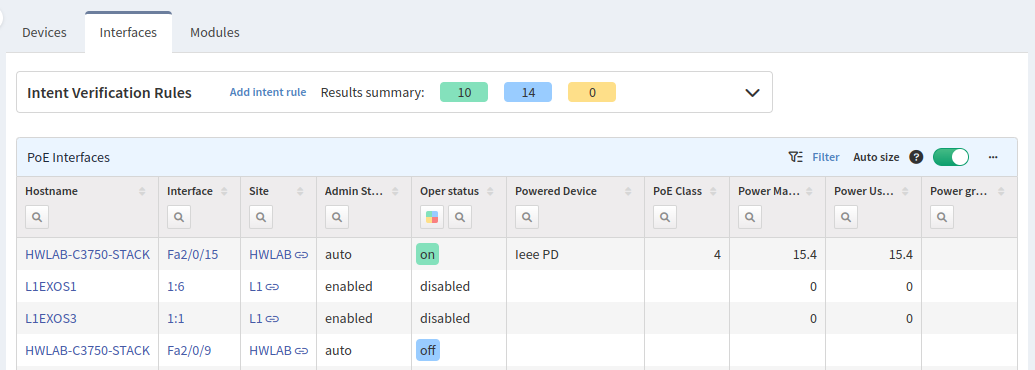
Task: Sort by the PoE Class column
Action: (x=714, y=191)
